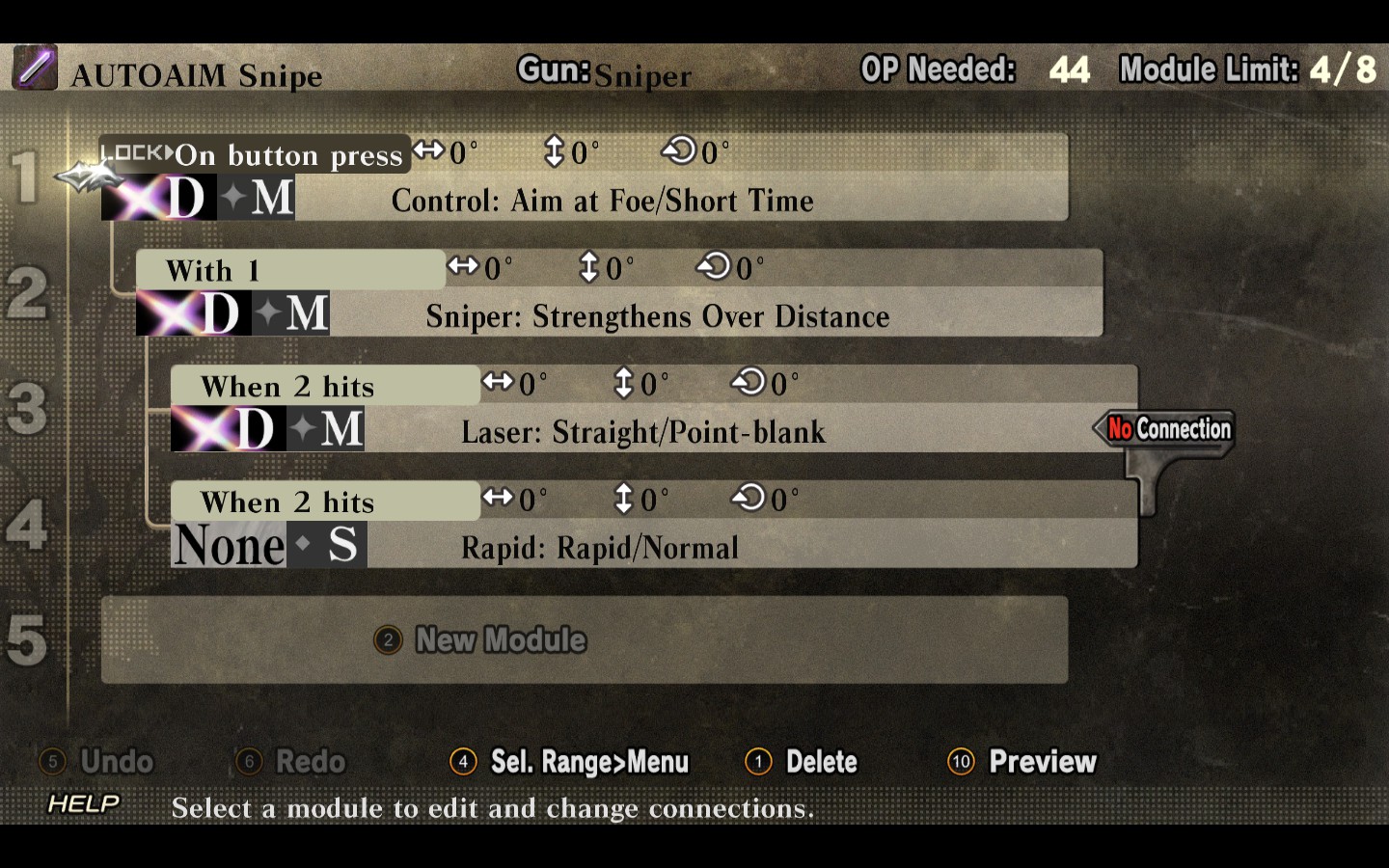Click vertical angle icon of module 2
This screenshot has width=1389, height=868.
[588, 266]
